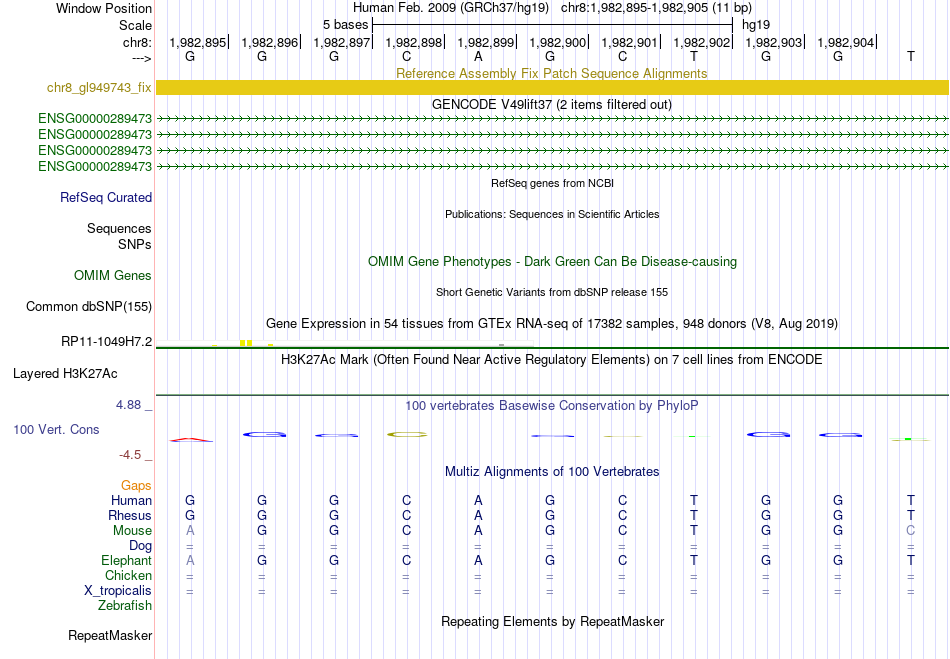950x659 pixels.
Task: Click the Dog species label
Action: coord(140,546)
